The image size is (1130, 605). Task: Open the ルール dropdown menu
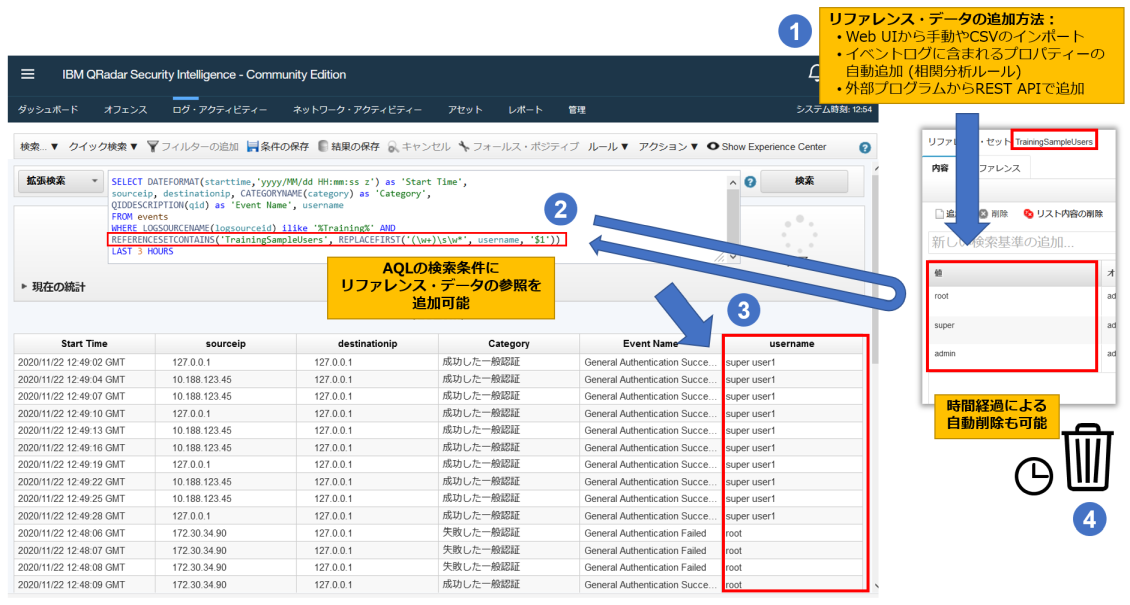608,146
